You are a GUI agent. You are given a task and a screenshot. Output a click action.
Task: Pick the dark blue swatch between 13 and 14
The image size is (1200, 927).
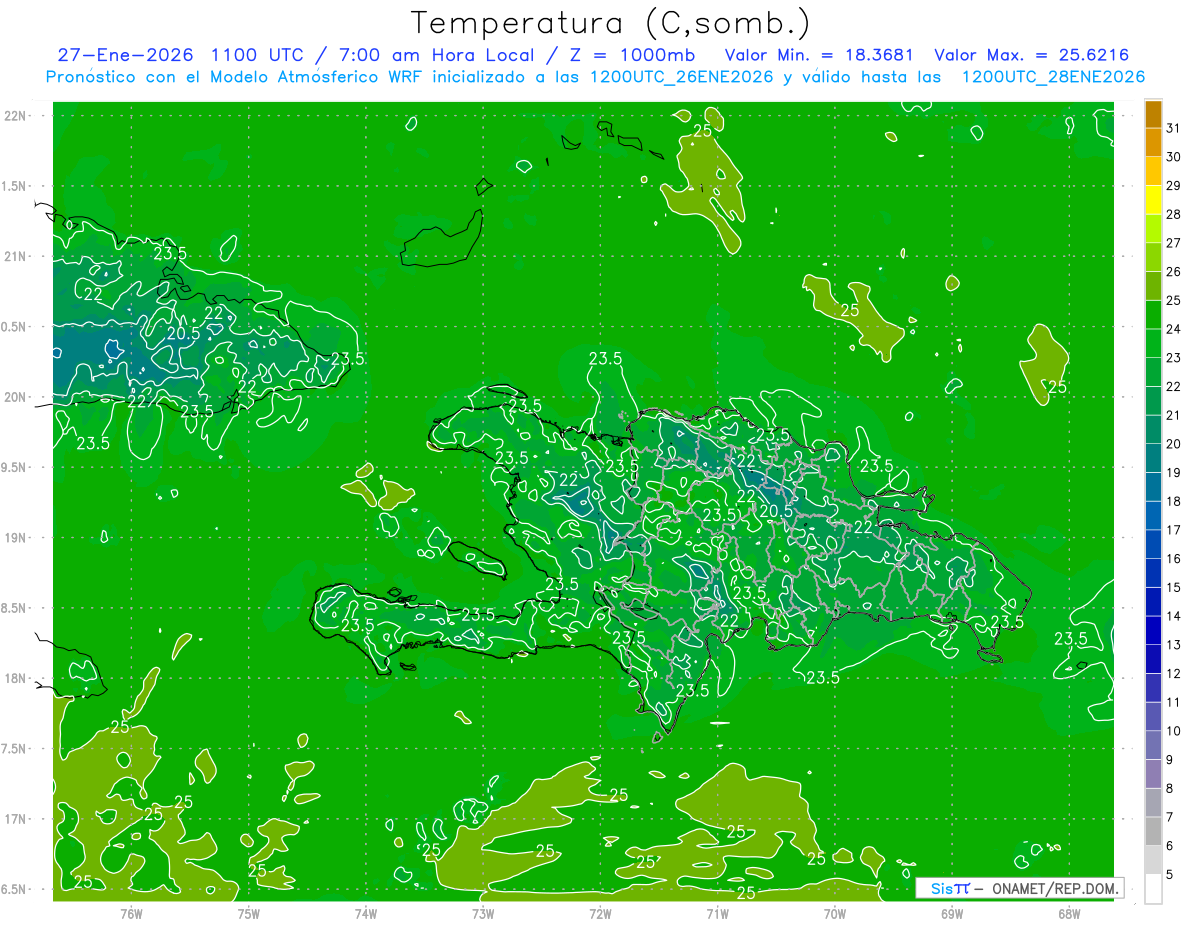tap(1153, 630)
